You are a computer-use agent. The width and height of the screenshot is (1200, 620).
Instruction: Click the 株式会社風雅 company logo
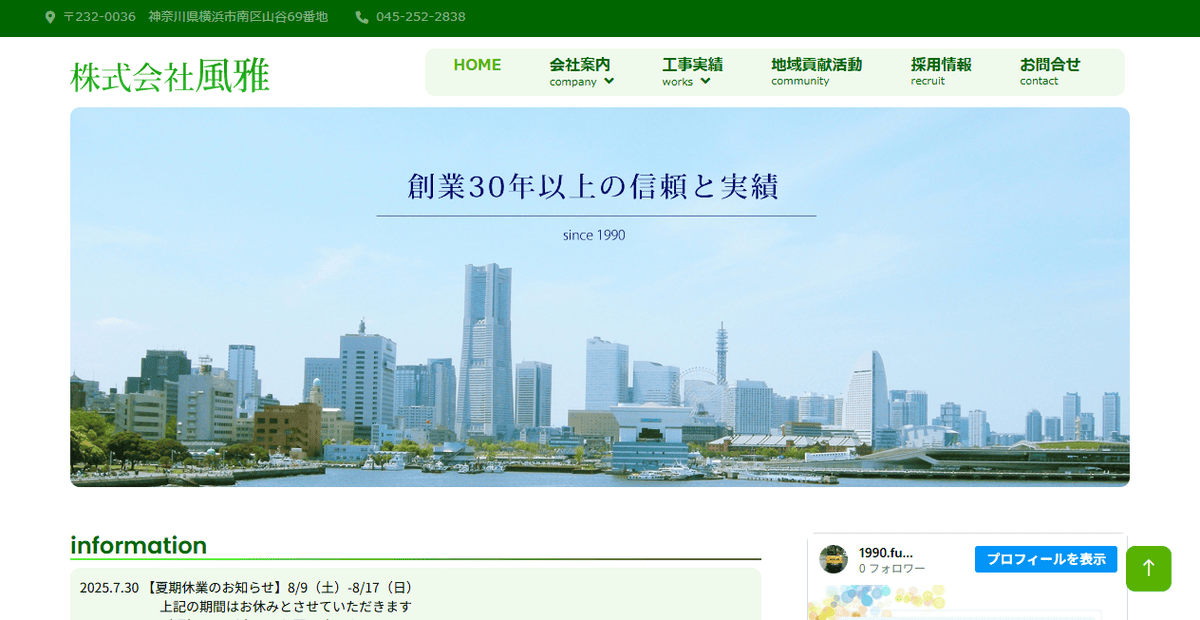point(170,74)
